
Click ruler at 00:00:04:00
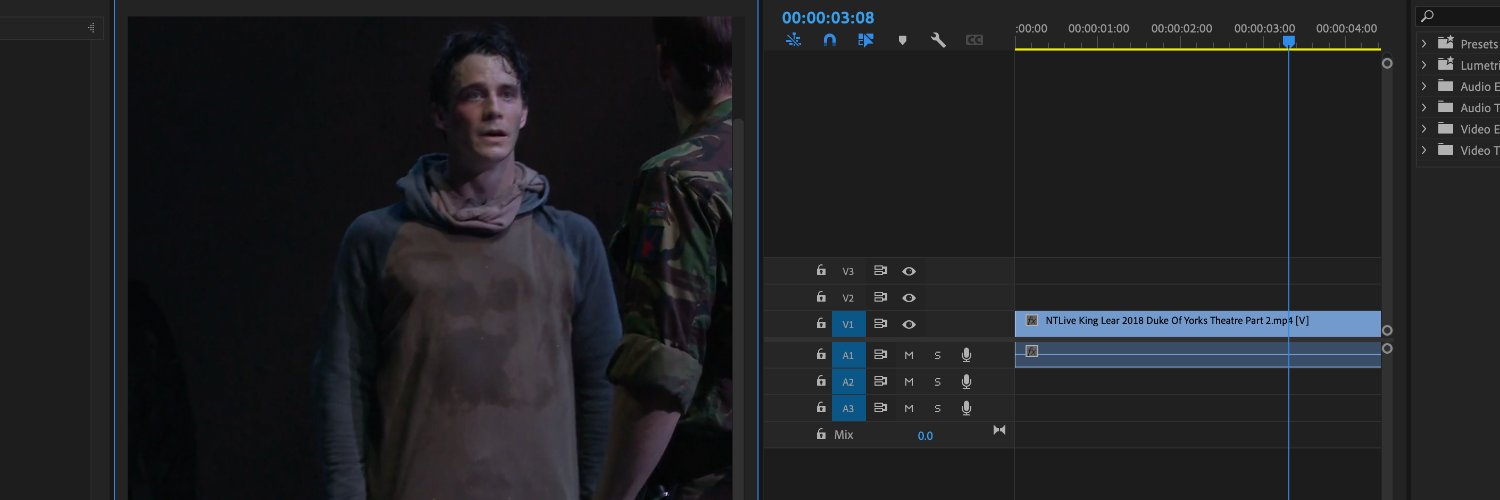[1347, 28]
